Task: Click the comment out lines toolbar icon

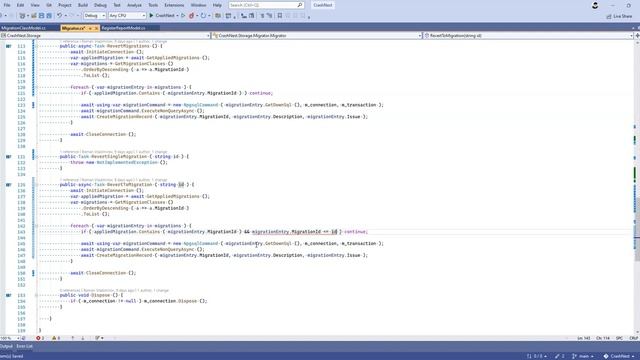Action: tap(262, 16)
